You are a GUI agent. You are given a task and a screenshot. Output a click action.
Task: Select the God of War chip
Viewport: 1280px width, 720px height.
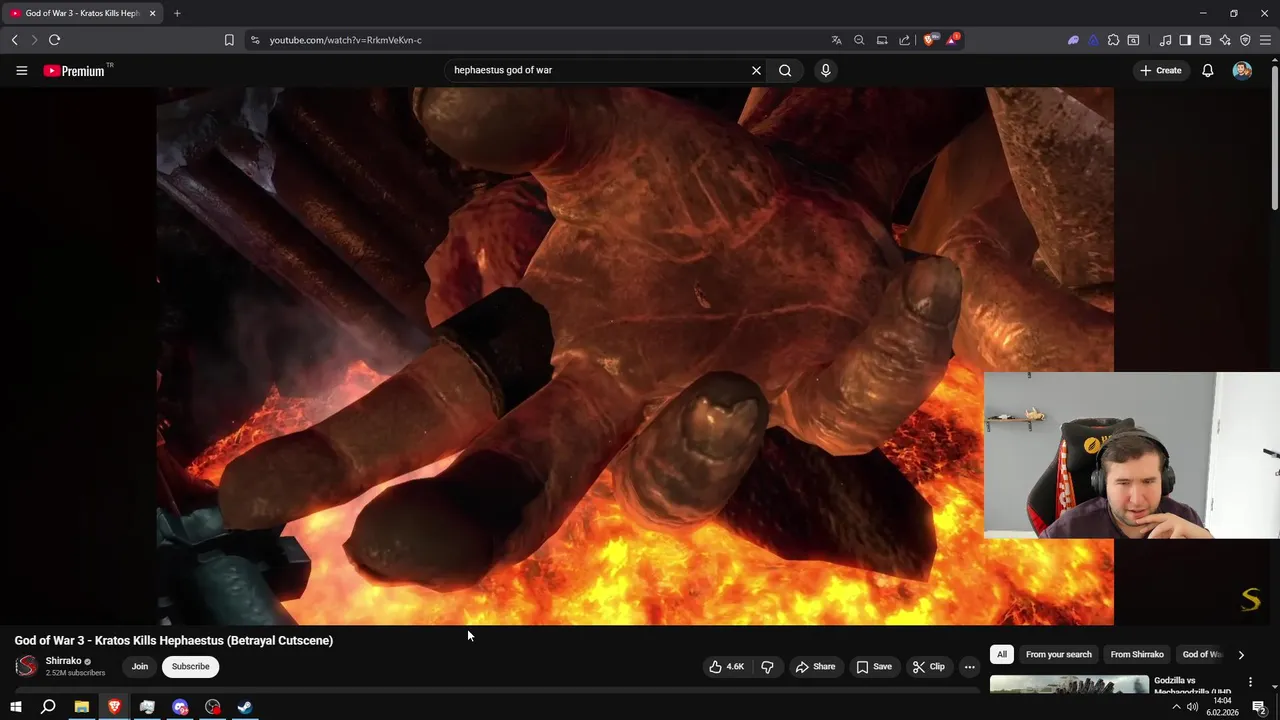(x=1202, y=654)
